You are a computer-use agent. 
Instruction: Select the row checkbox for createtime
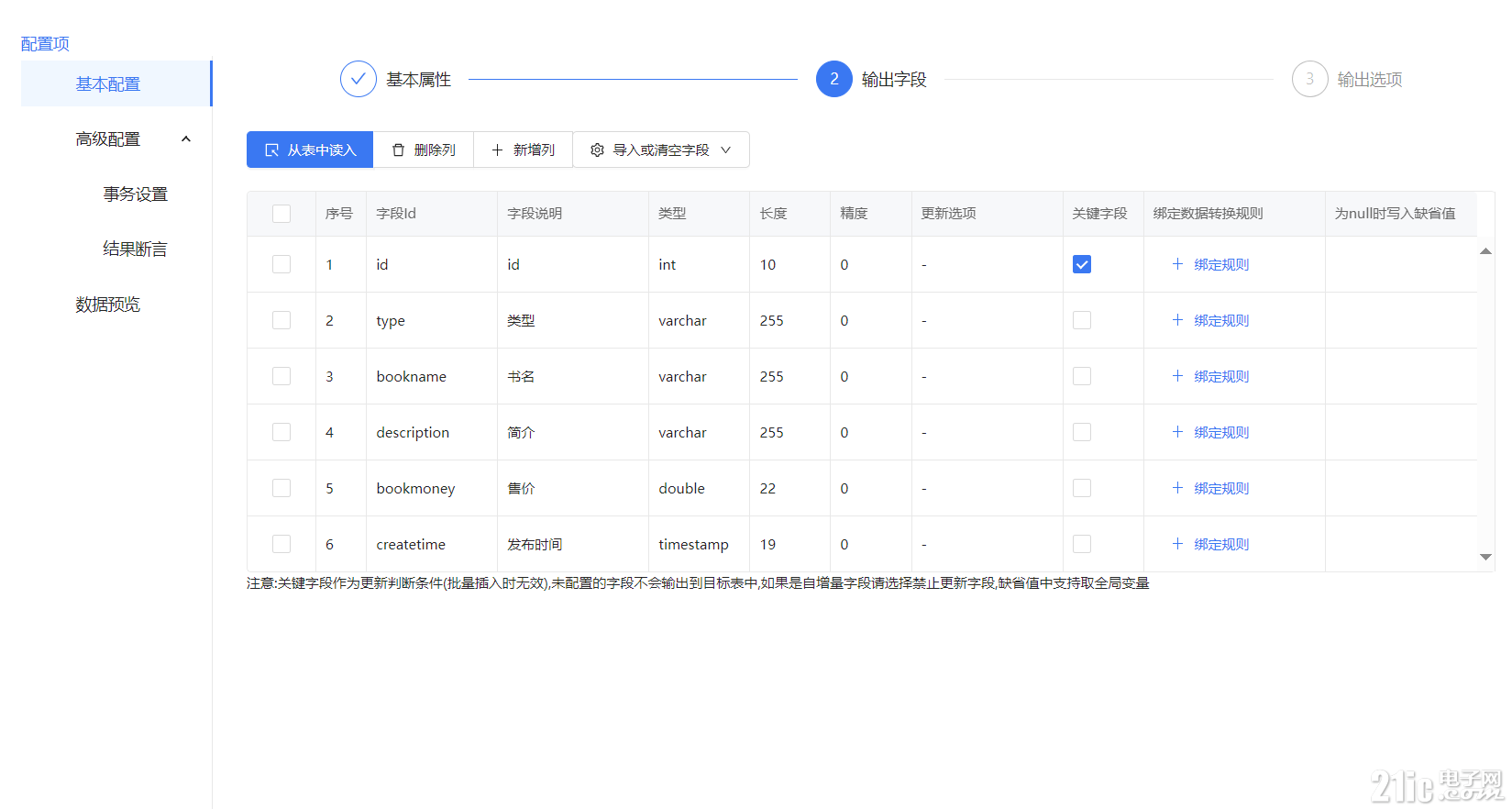(281, 544)
